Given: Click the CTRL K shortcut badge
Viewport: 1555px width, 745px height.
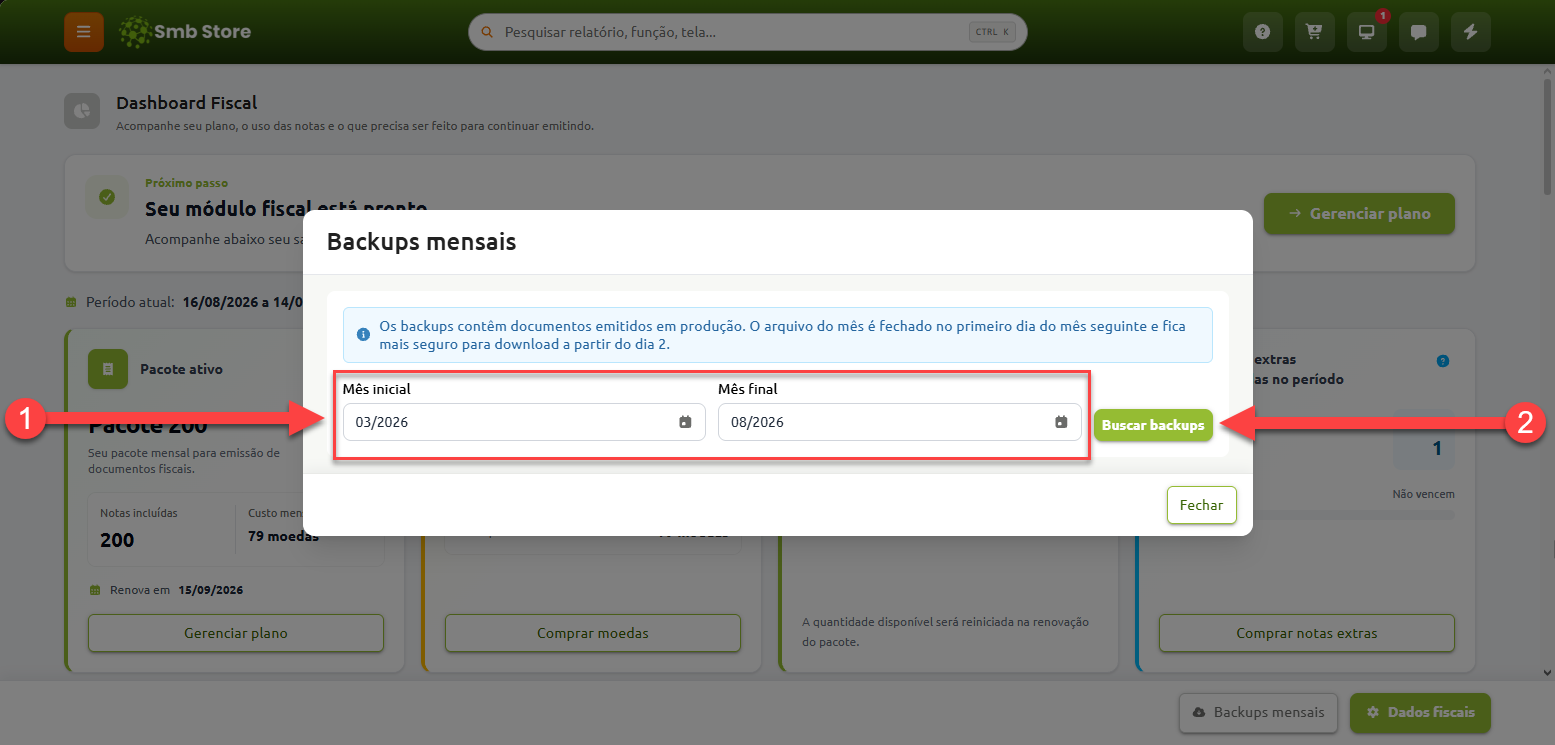Looking at the screenshot, I should [992, 32].
